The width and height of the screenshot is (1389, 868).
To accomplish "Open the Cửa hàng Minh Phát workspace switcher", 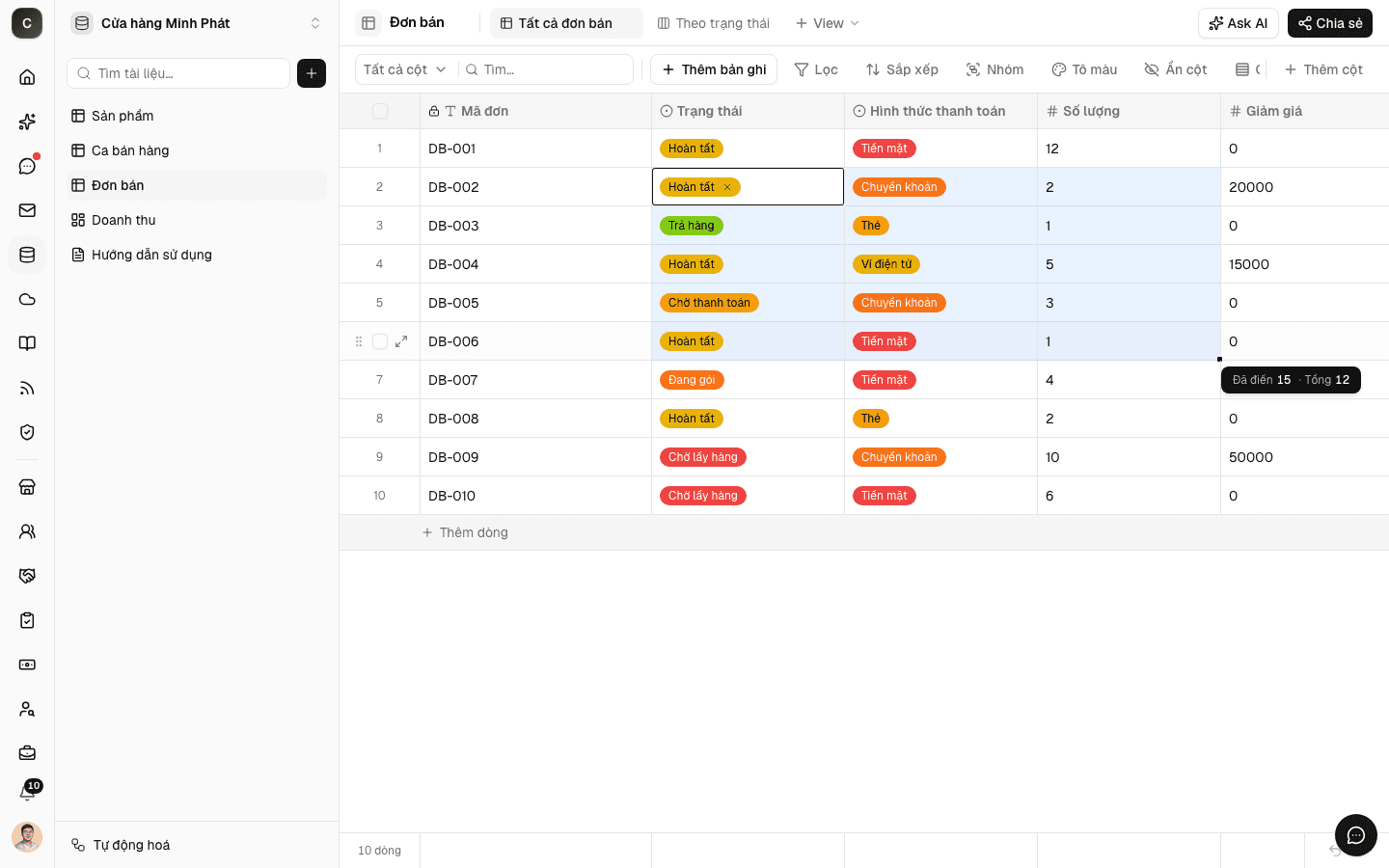I will pyautogui.click(x=197, y=23).
